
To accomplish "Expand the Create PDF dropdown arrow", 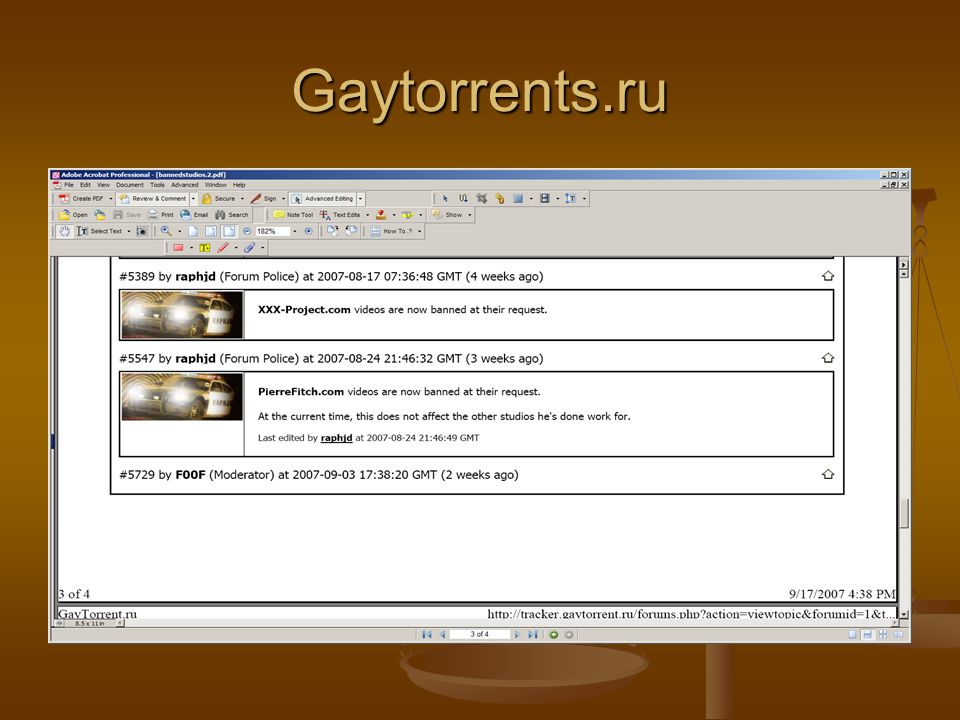I will click(111, 198).
